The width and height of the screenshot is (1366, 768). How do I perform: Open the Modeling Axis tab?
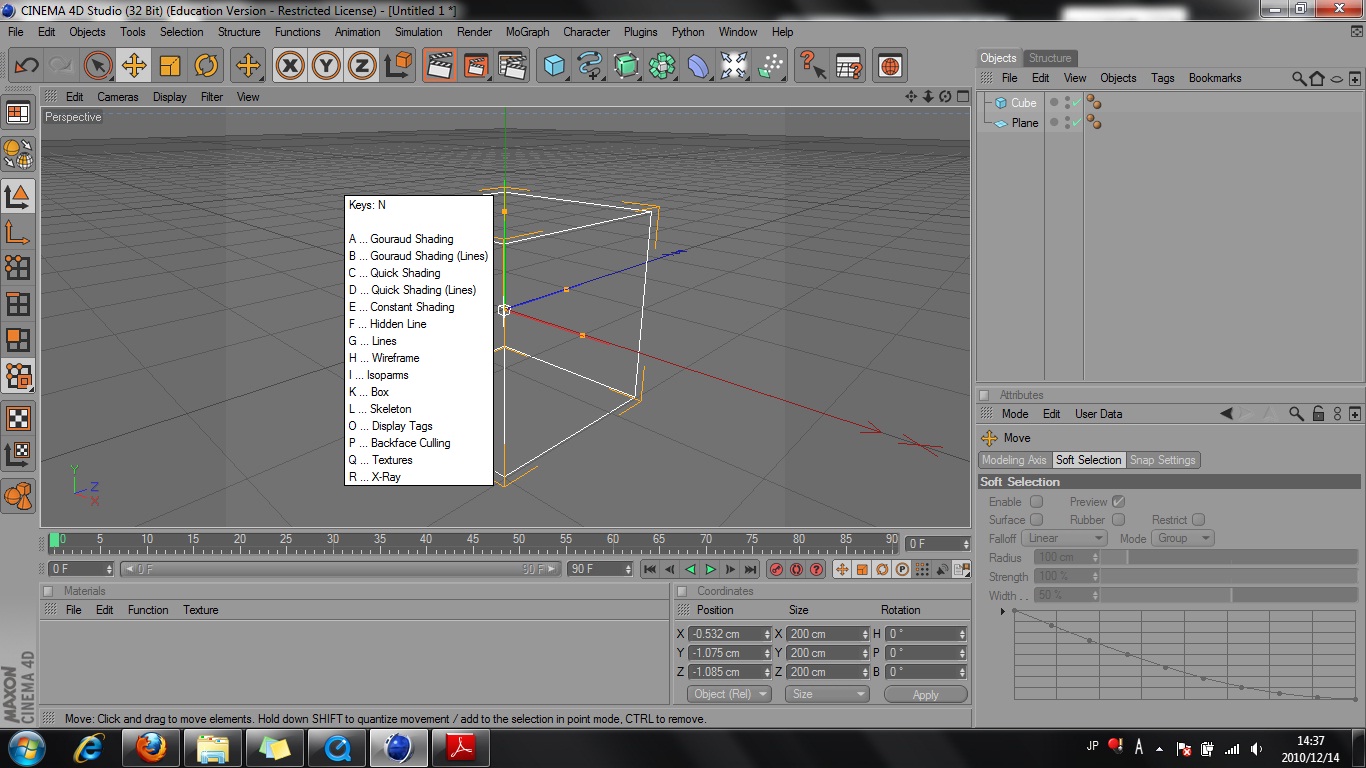point(1014,460)
